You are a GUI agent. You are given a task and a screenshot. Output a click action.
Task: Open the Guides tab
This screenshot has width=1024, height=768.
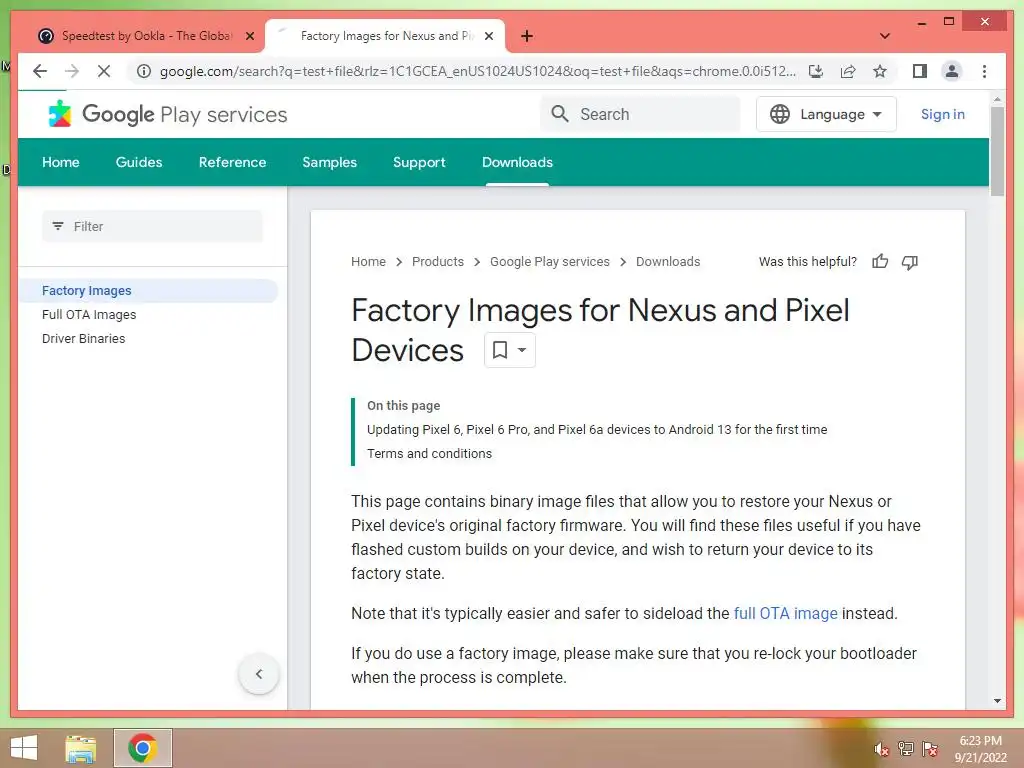click(x=138, y=162)
